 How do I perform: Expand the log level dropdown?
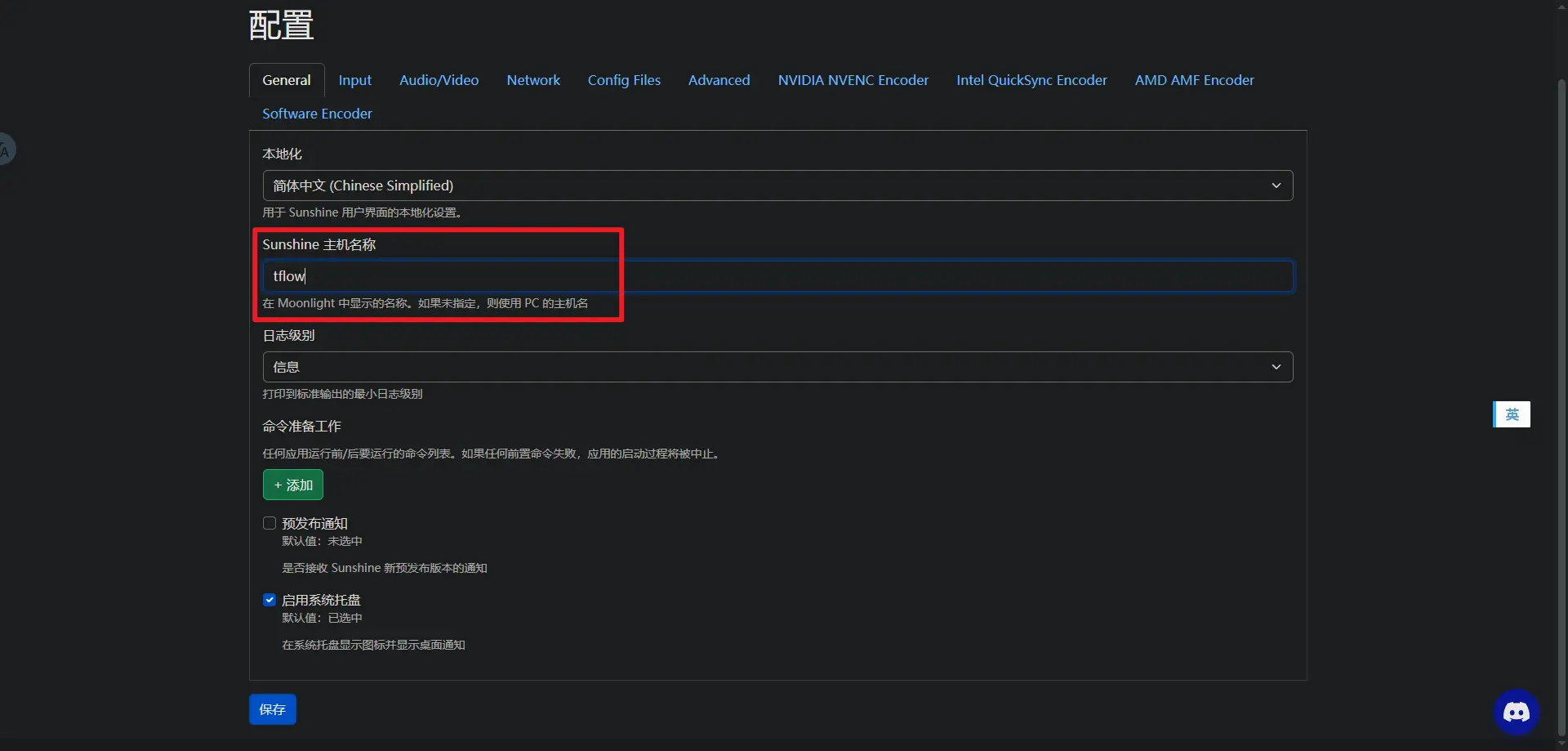(x=777, y=367)
